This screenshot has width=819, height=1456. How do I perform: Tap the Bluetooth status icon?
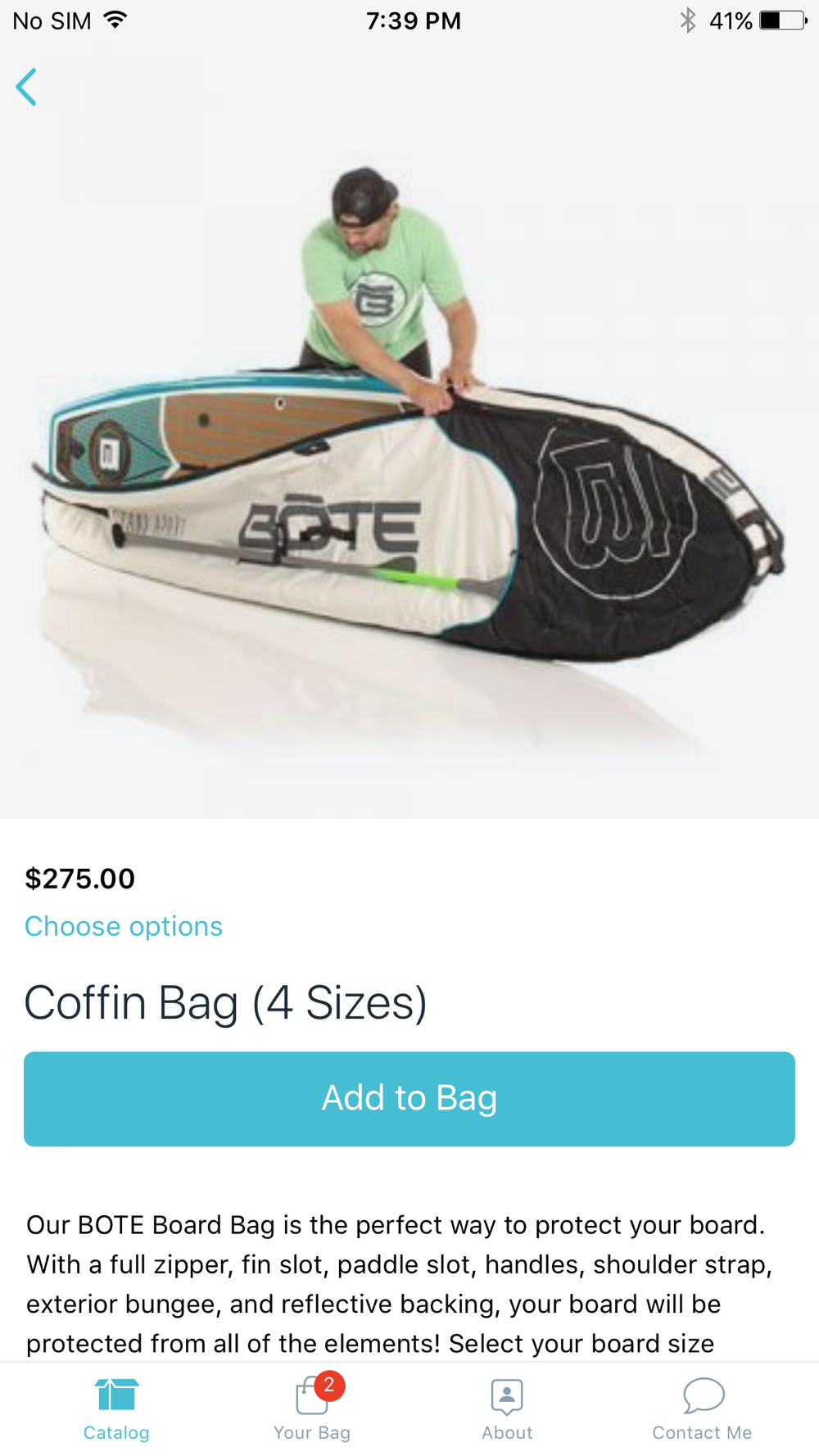[687, 20]
